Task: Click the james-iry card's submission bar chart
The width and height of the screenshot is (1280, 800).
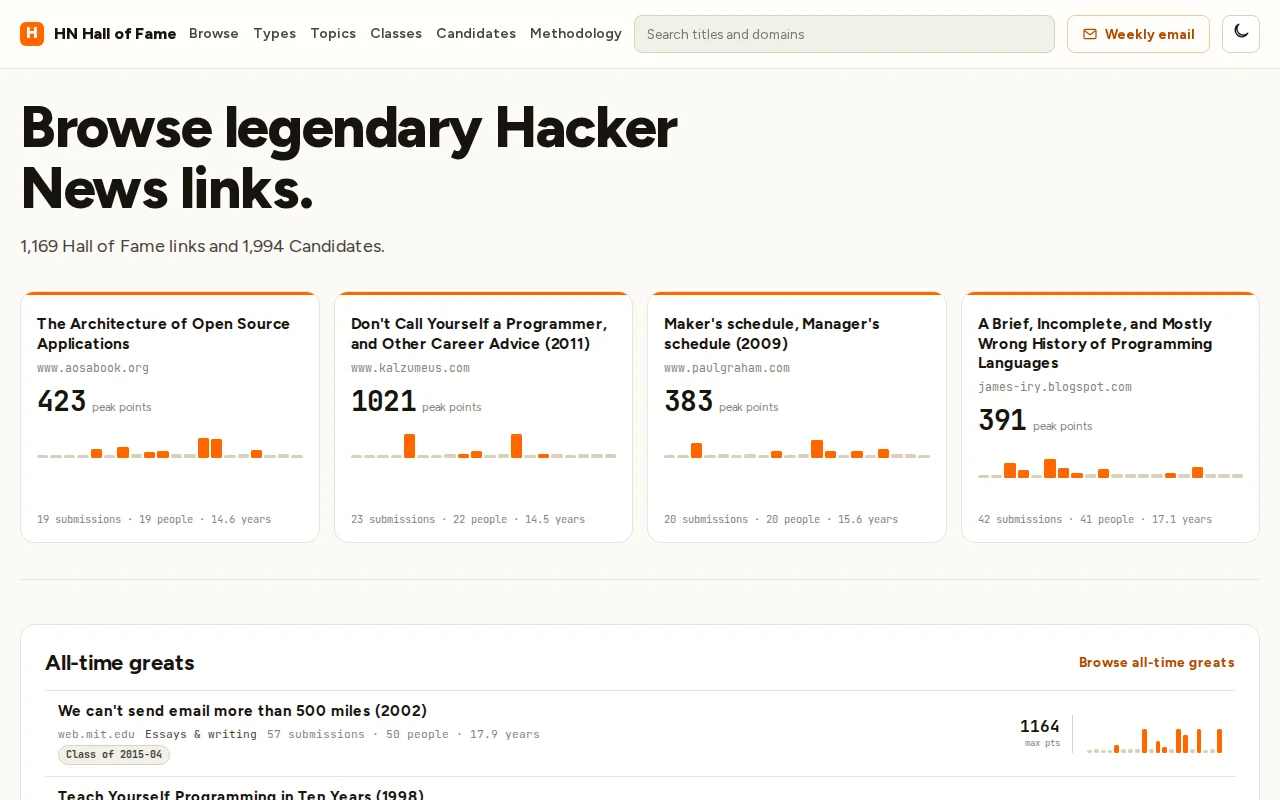Action: click(x=1111, y=467)
